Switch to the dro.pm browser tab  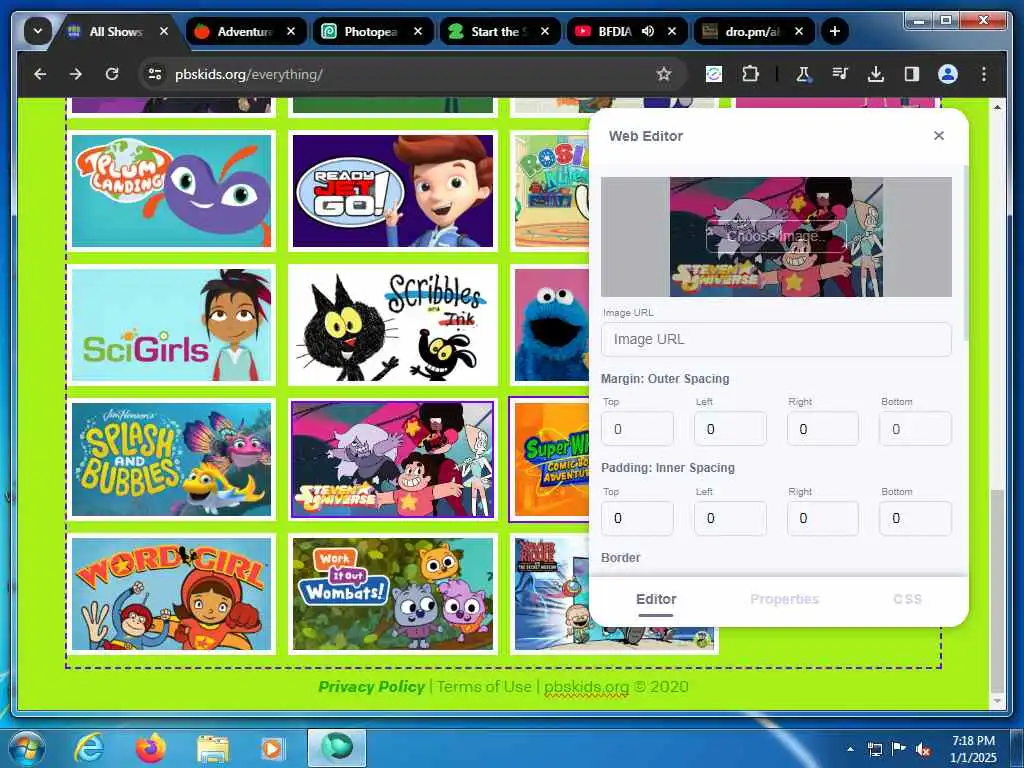pyautogui.click(x=753, y=31)
